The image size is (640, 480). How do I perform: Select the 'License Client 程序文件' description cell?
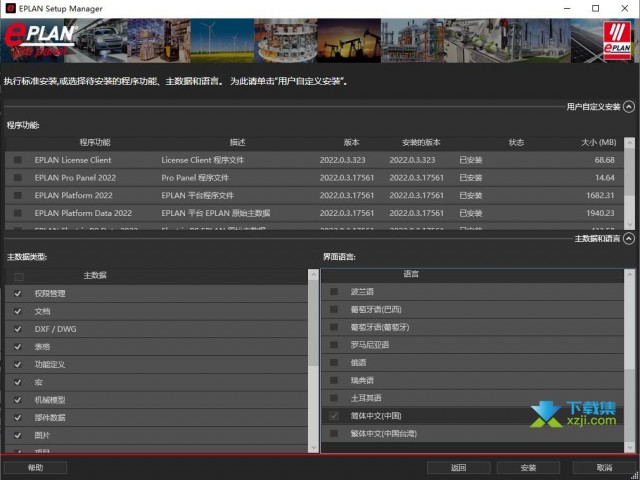[202, 160]
